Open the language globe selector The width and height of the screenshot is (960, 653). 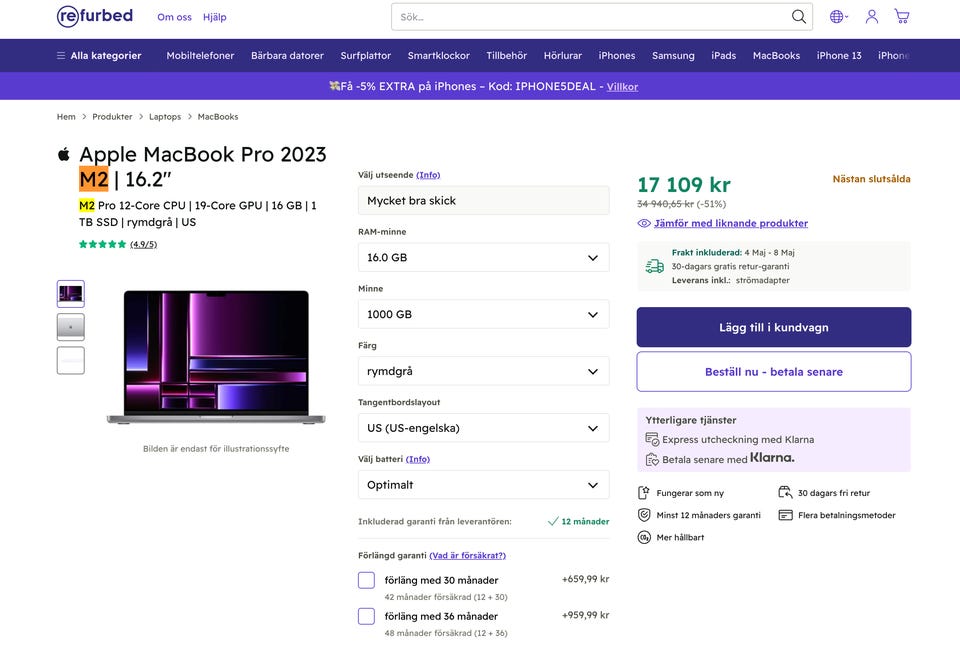click(837, 17)
